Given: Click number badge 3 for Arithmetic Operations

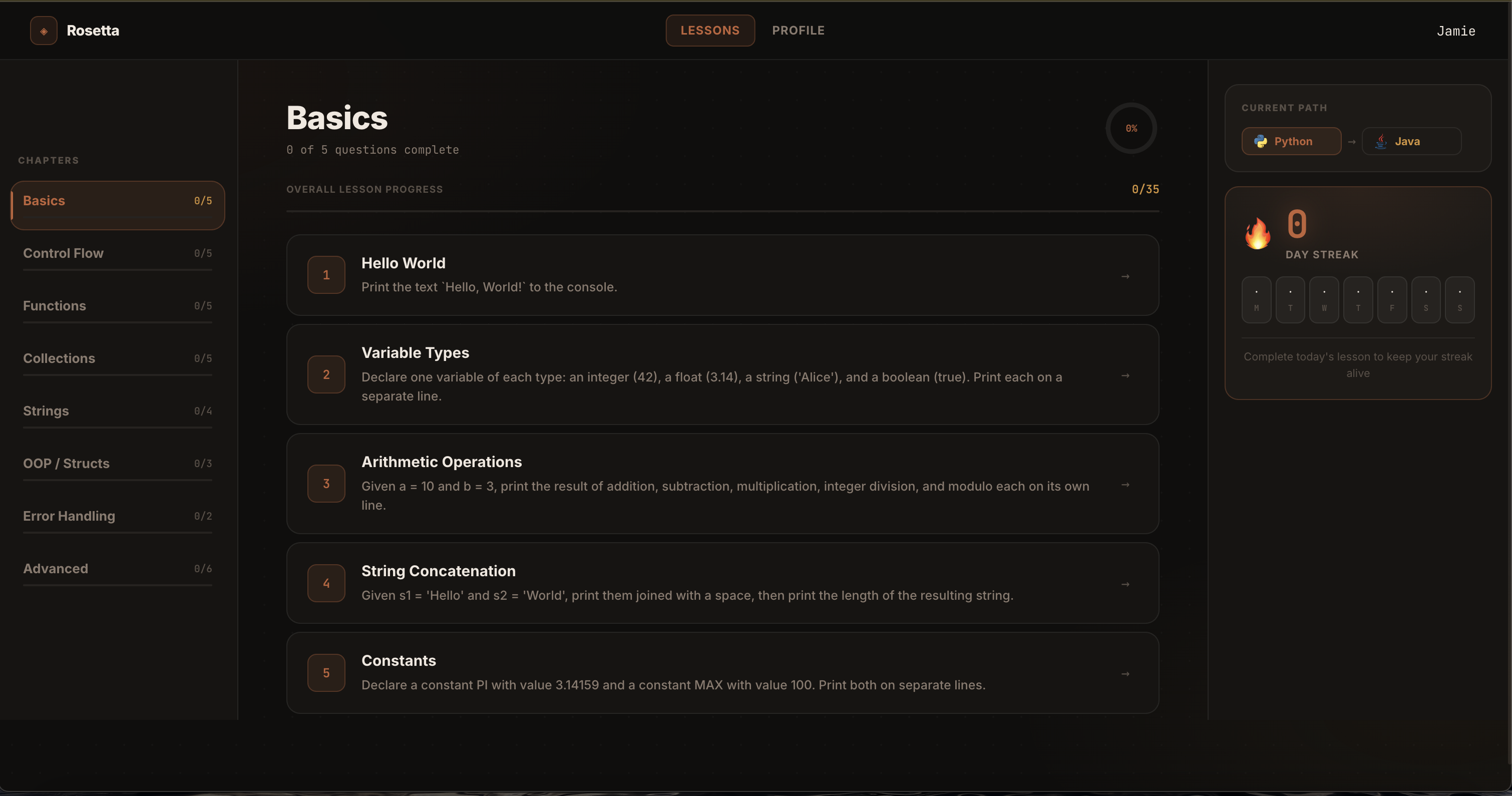Looking at the screenshot, I should tap(326, 484).
